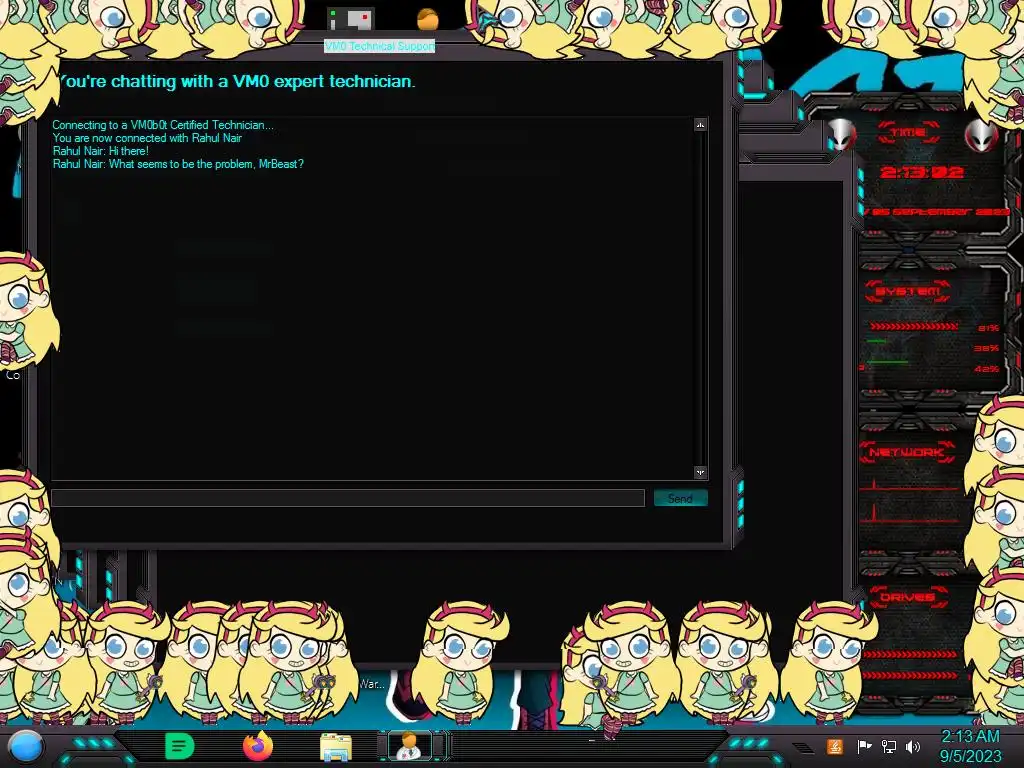Click the left alien head on the widget
The image size is (1024, 768).
(x=841, y=135)
